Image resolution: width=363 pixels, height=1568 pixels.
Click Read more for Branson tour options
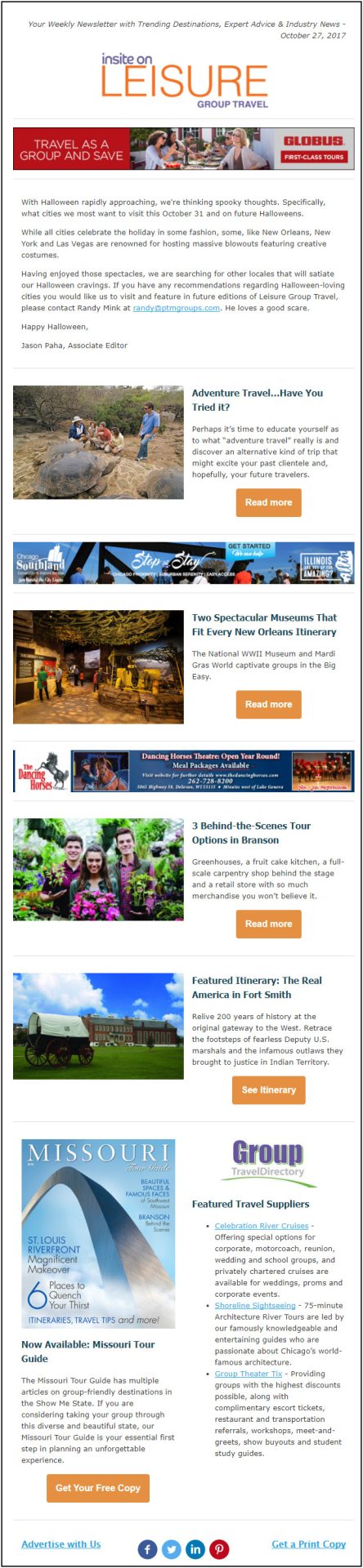[268, 924]
